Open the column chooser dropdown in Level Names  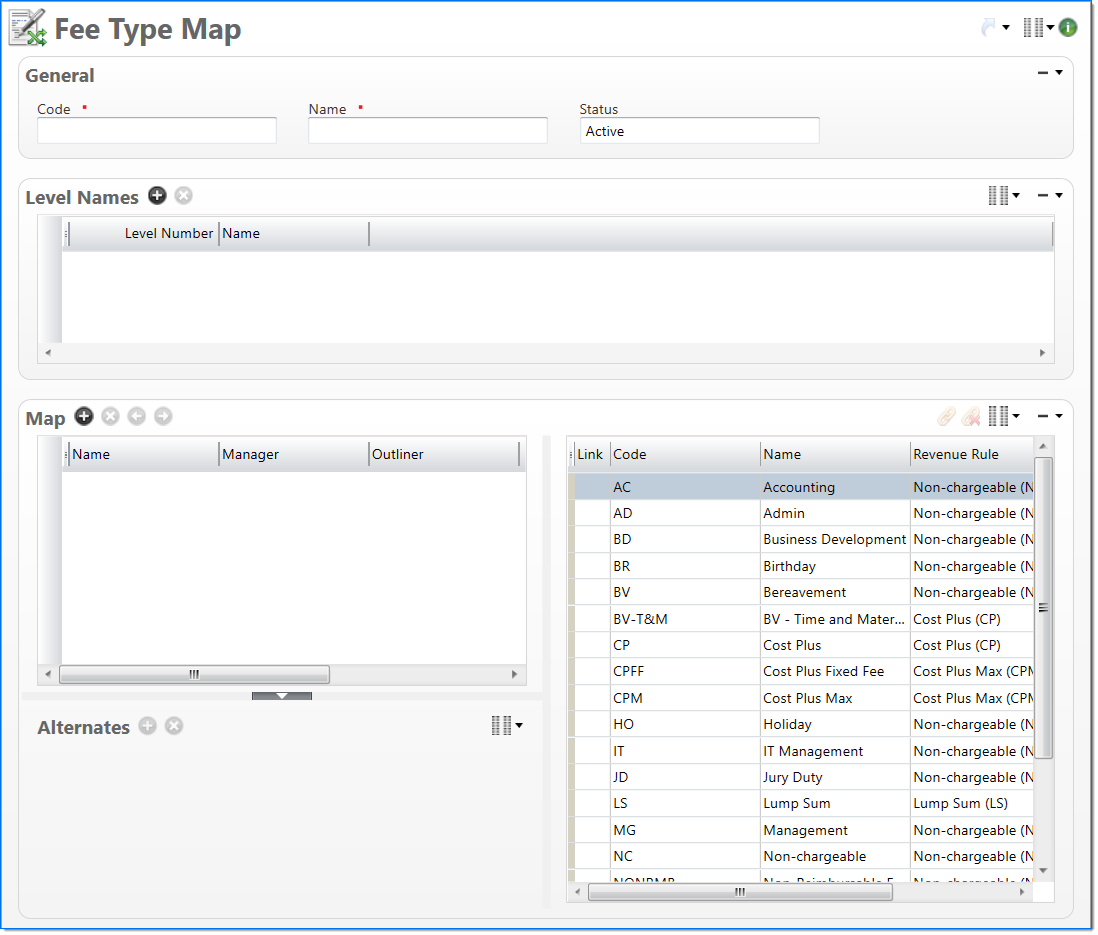pos(1003,196)
